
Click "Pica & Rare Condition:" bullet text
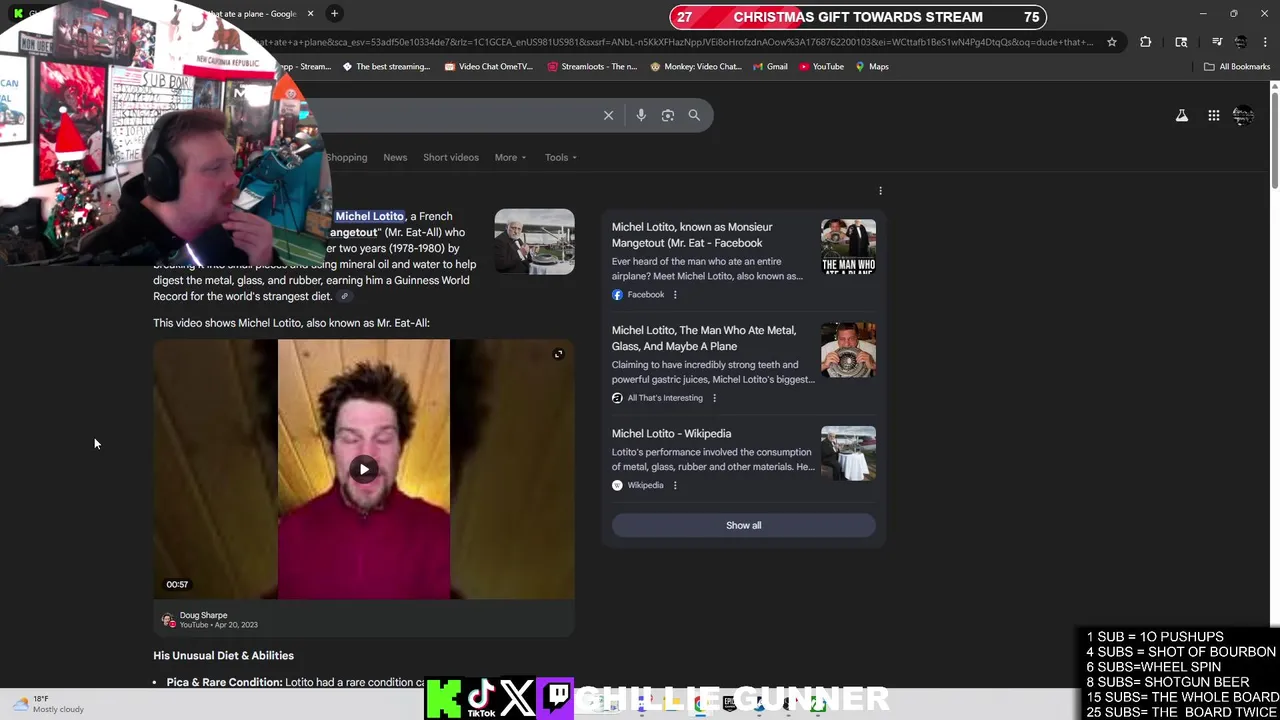pyautogui.click(x=224, y=683)
